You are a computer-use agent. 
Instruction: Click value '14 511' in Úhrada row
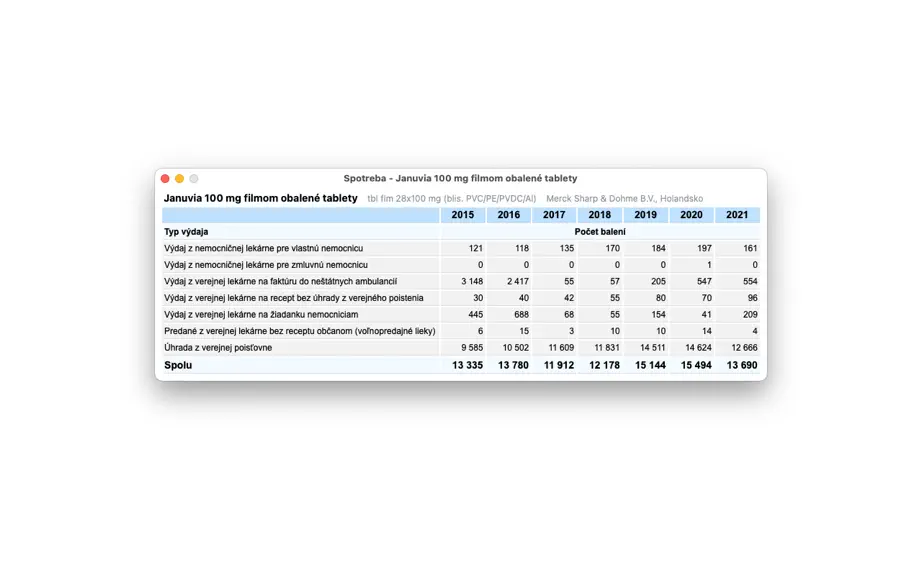pos(653,347)
